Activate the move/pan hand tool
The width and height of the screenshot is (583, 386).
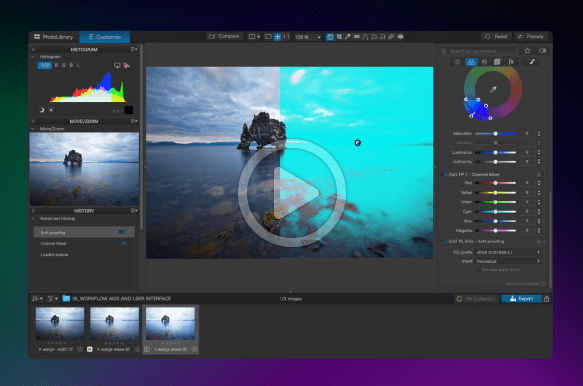(277, 36)
